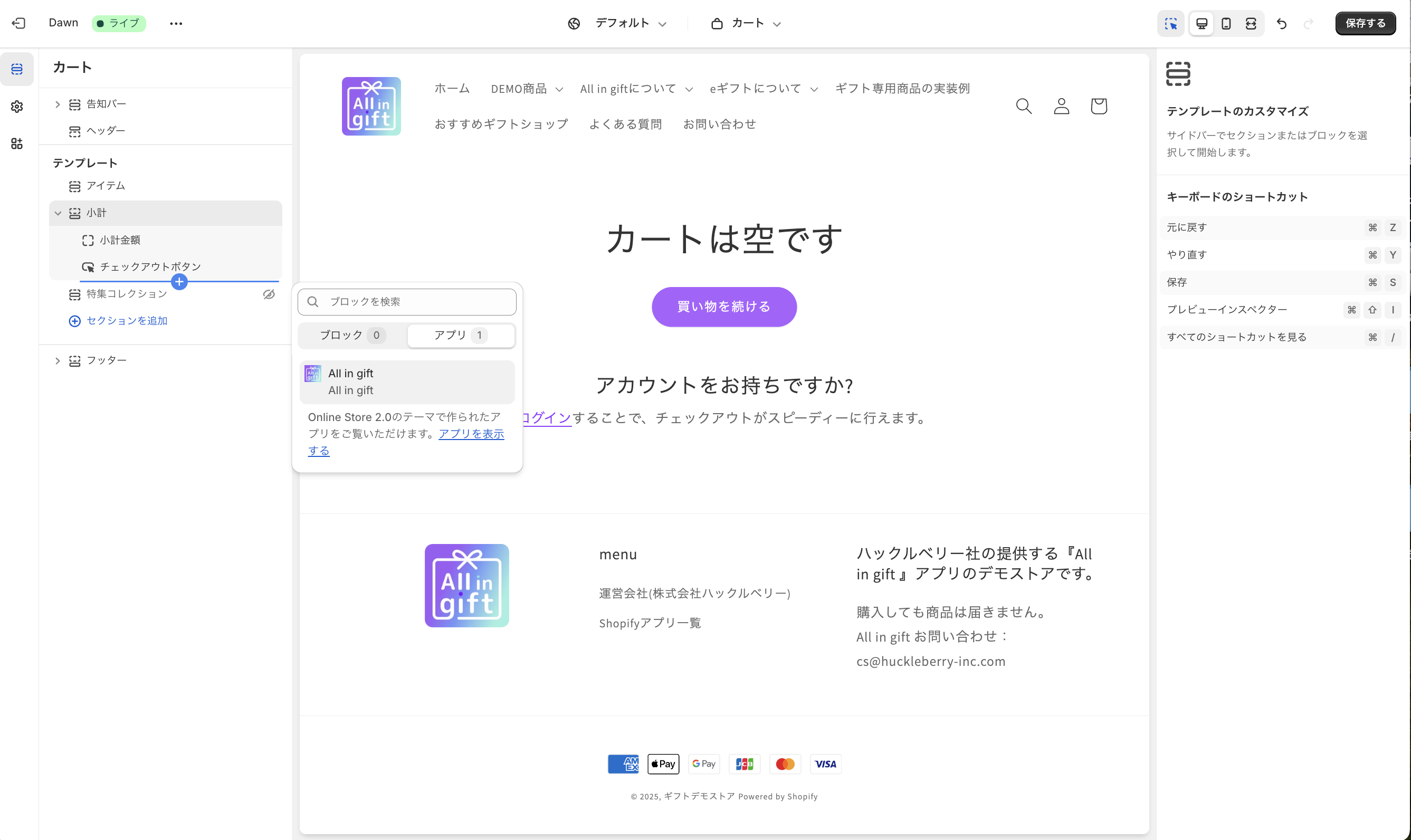Select desktop preview mode
Image resolution: width=1411 pixels, height=840 pixels.
pos(1201,23)
